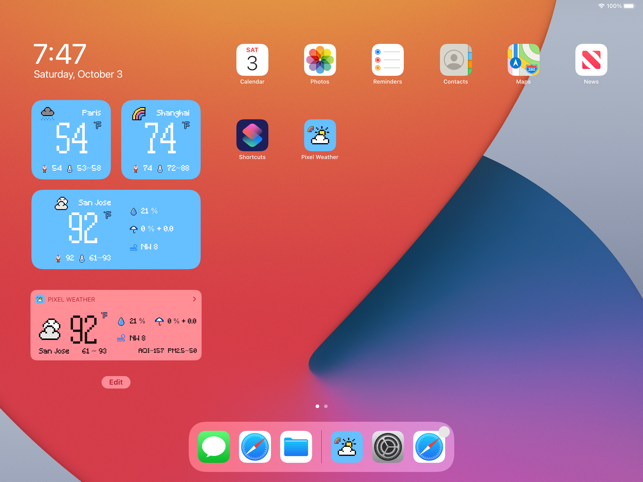Image resolution: width=643 pixels, height=482 pixels.
Task: Tap the Edit widgets button
Action: pyautogui.click(x=116, y=382)
